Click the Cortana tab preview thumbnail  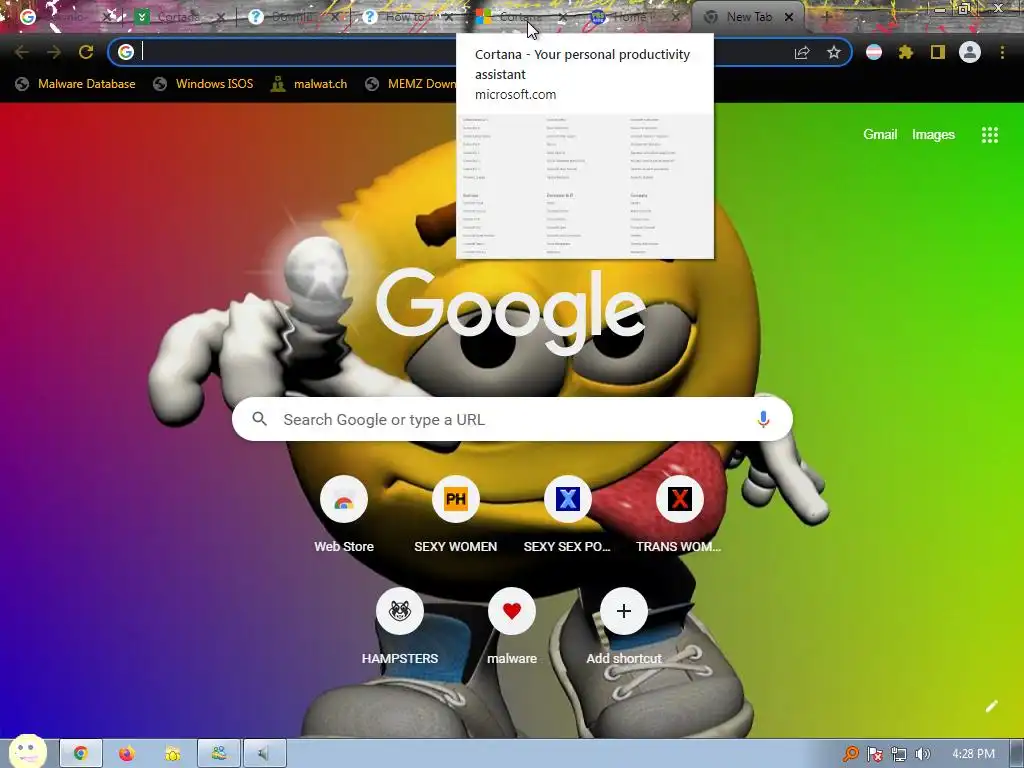tap(584, 186)
